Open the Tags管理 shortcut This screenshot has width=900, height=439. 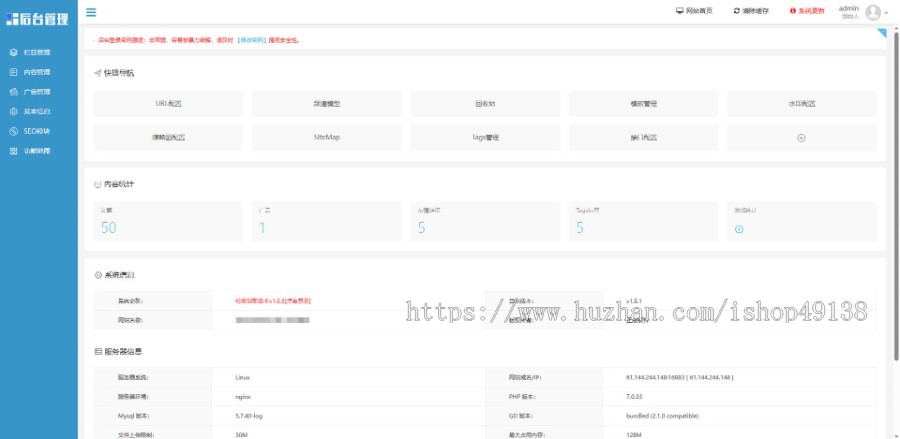click(485, 138)
